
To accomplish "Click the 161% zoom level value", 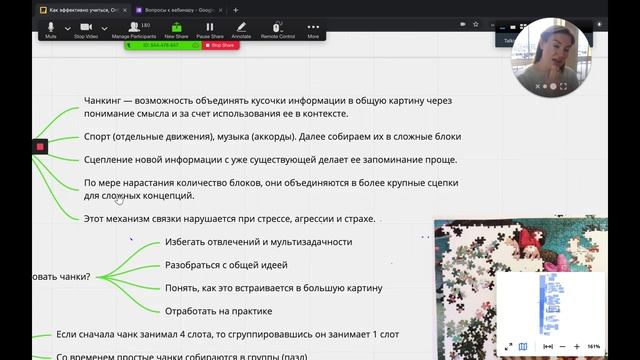I will pyautogui.click(x=593, y=347).
